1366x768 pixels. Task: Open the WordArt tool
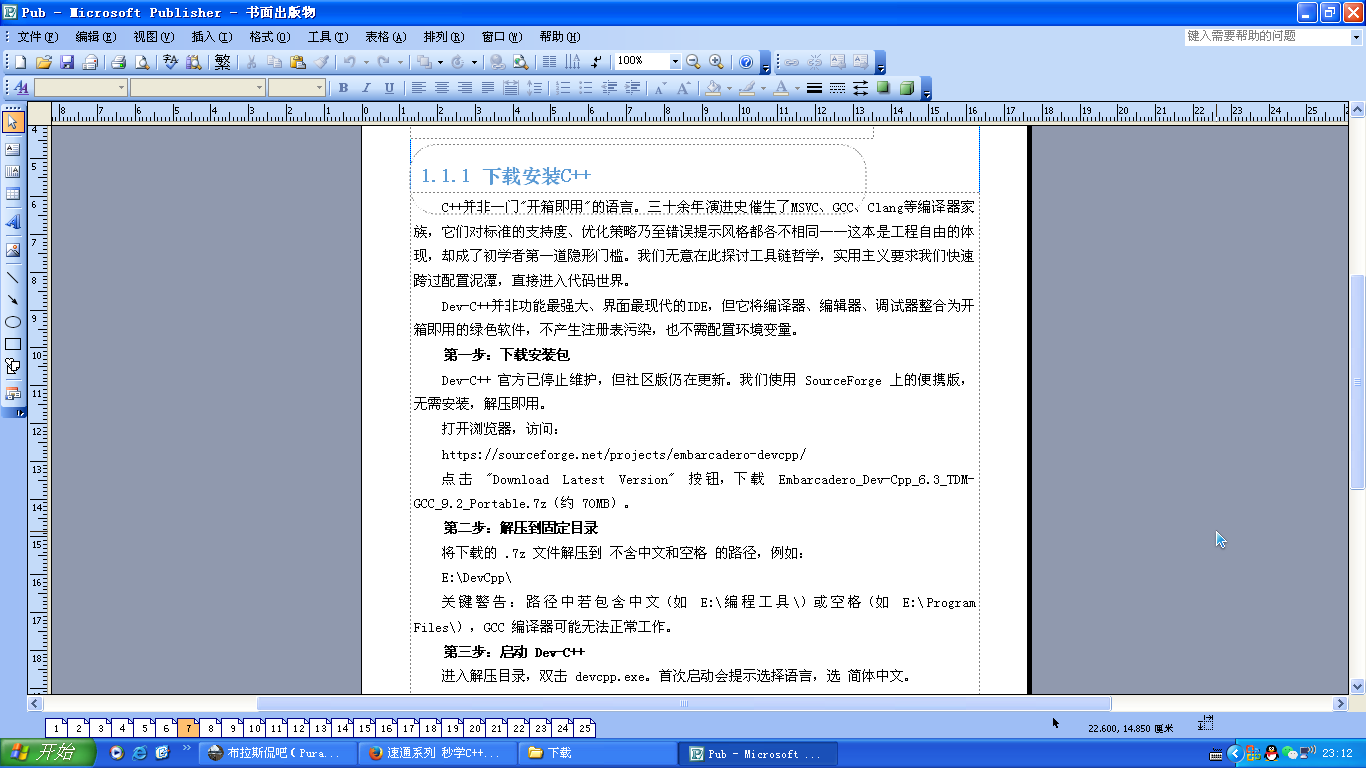[13, 221]
